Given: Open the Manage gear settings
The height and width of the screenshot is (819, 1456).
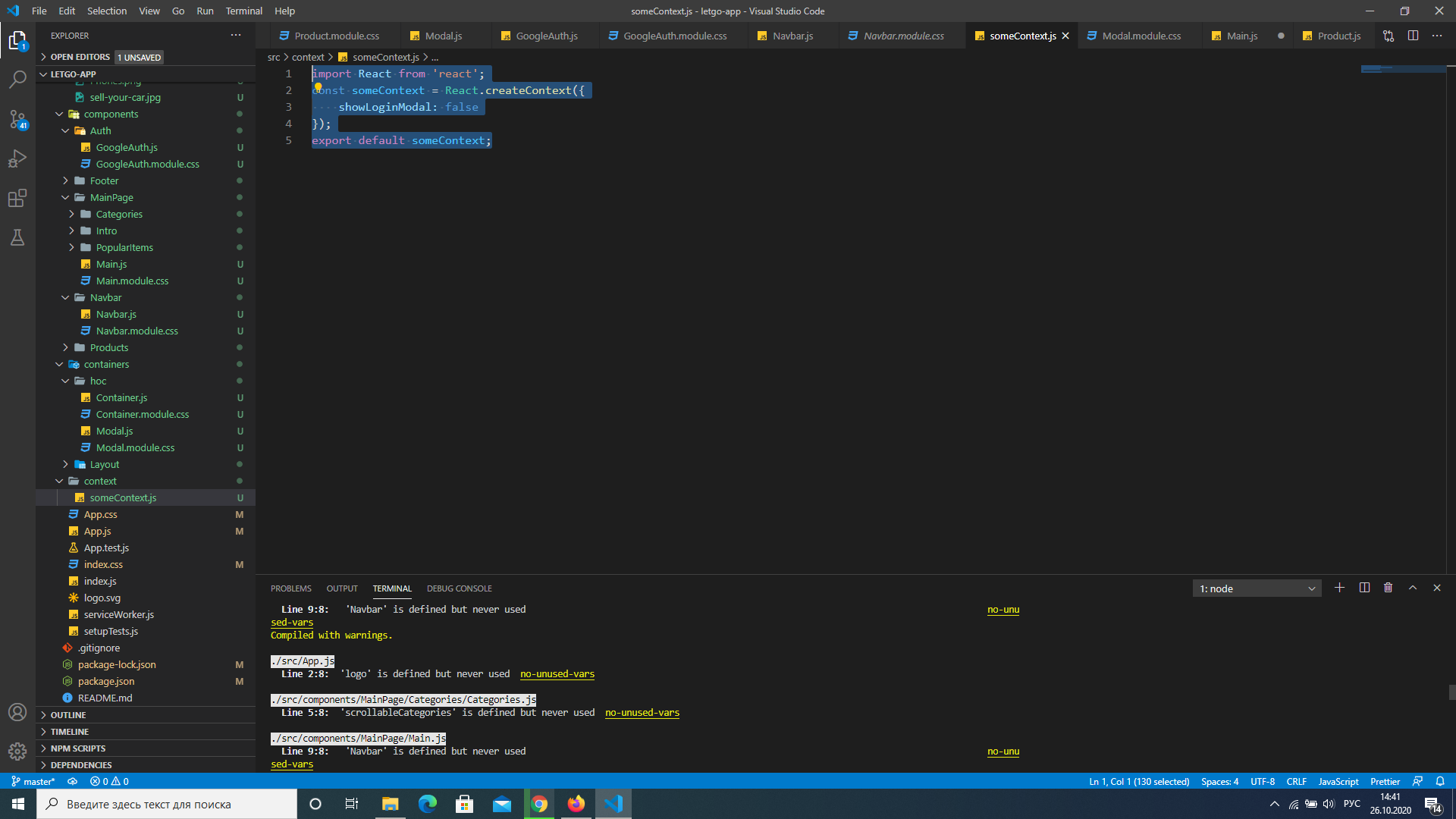Looking at the screenshot, I should (x=17, y=751).
